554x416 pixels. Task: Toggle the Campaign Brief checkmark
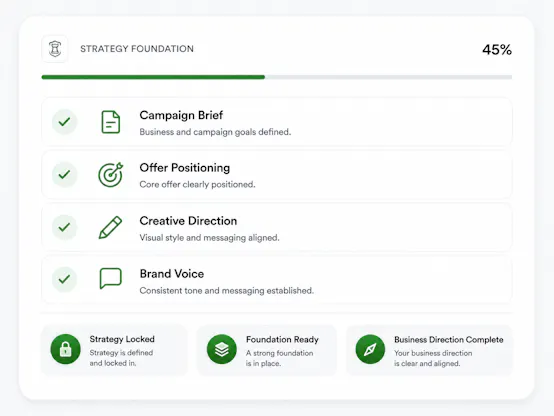pyautogui.click(x=64, y=122)
